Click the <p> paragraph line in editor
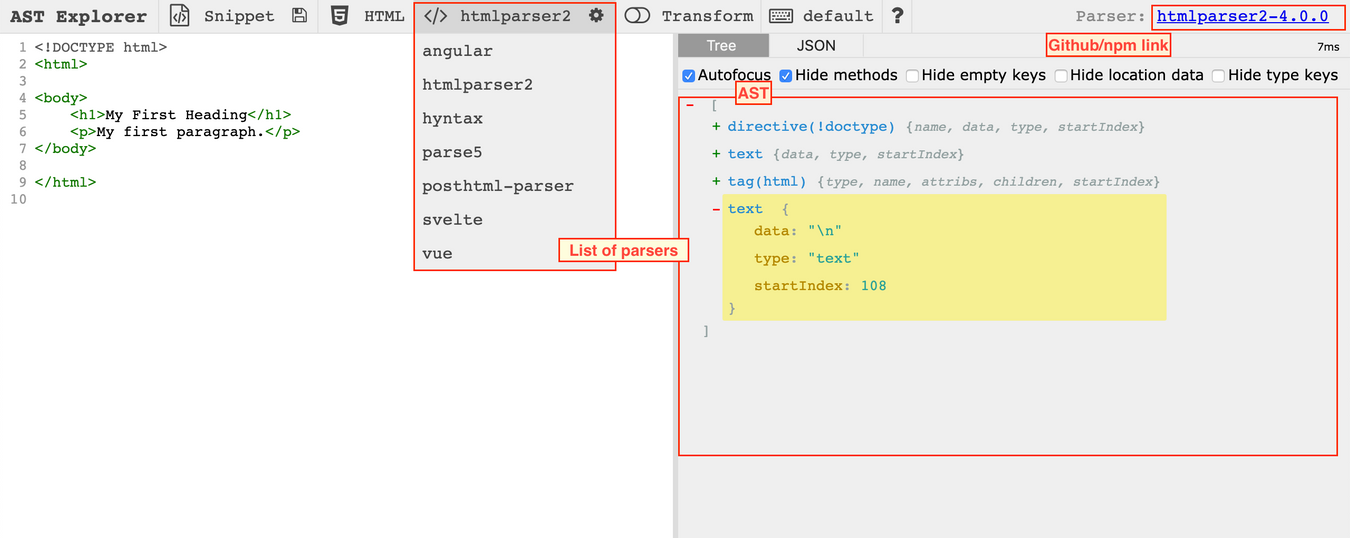The height and width of the screenshot is (538, 1350). click(x=185, y=131)
